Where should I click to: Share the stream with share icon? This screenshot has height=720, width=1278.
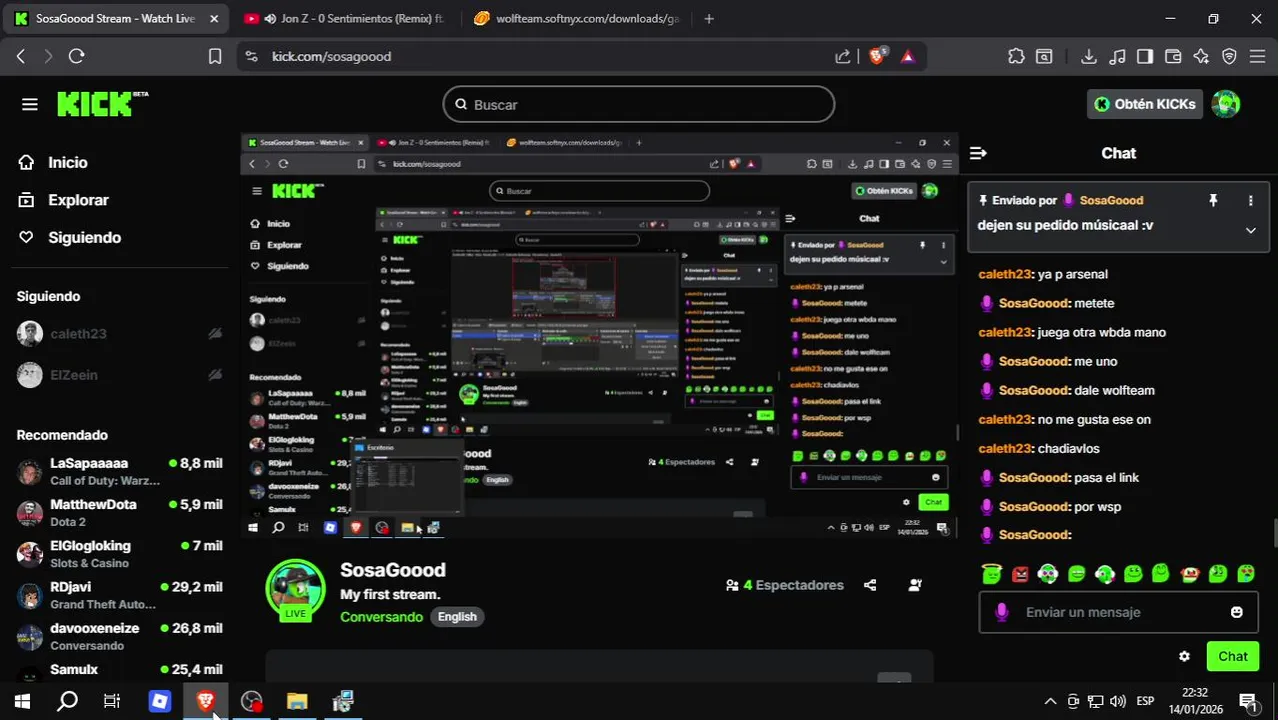click(870, 585)
